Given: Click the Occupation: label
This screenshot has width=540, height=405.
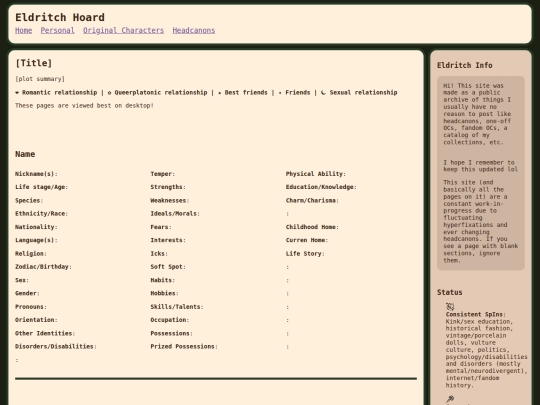Looking at the screenshot, I should pos(170,320).
